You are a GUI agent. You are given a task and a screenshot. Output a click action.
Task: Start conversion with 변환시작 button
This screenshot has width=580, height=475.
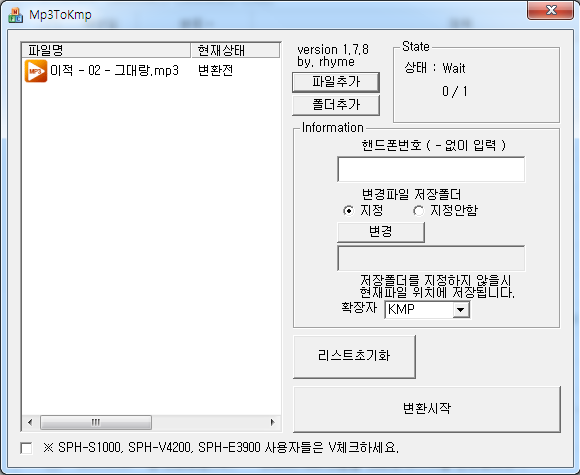[427, 409]
